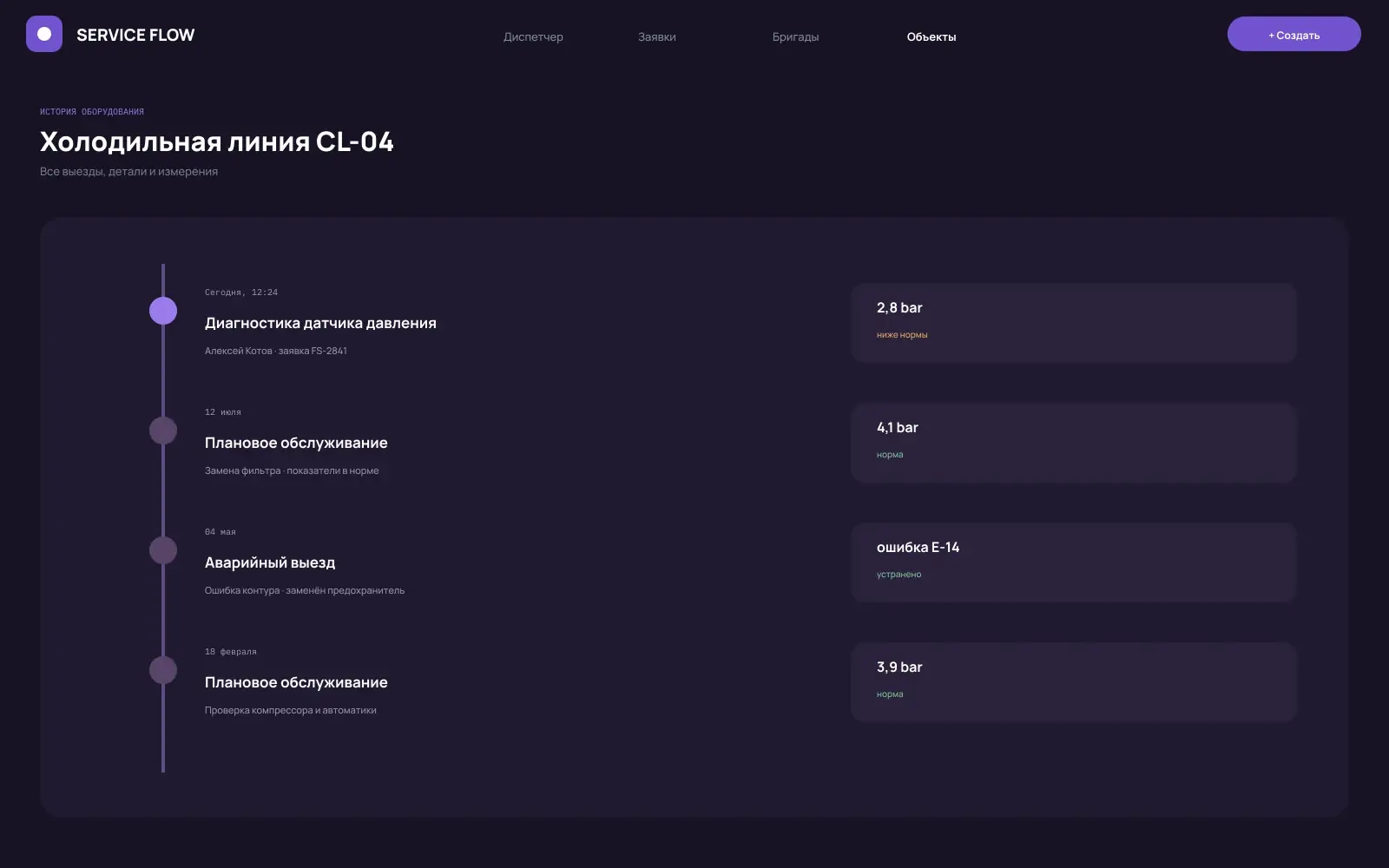This screenshot has width=1389, height=868.
Task: Select the Объекты tab
Action: 931,36
